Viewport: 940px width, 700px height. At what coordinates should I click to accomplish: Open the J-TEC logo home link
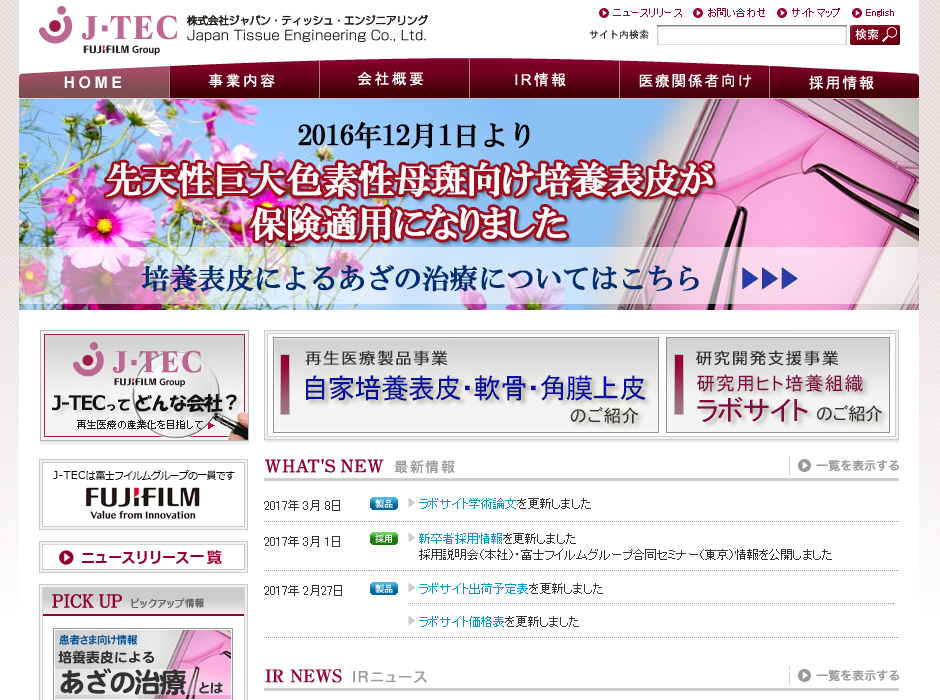(109, 31)
